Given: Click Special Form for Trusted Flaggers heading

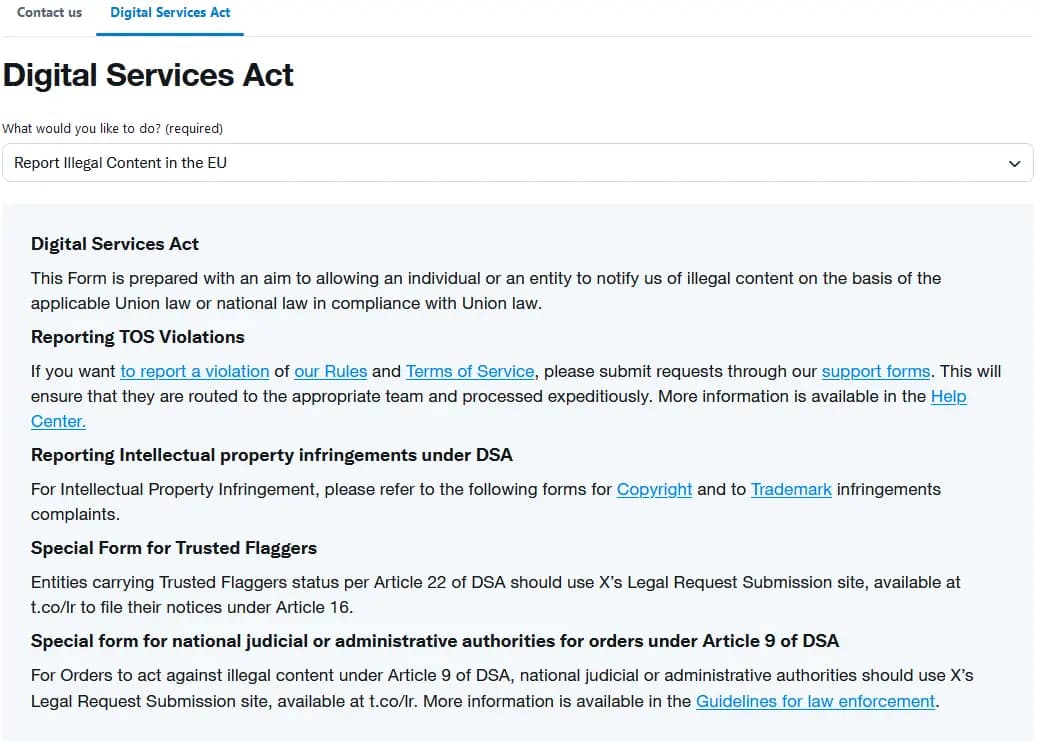Looking at the screenshot, I should pyautogui.click(x=174, y=548).
